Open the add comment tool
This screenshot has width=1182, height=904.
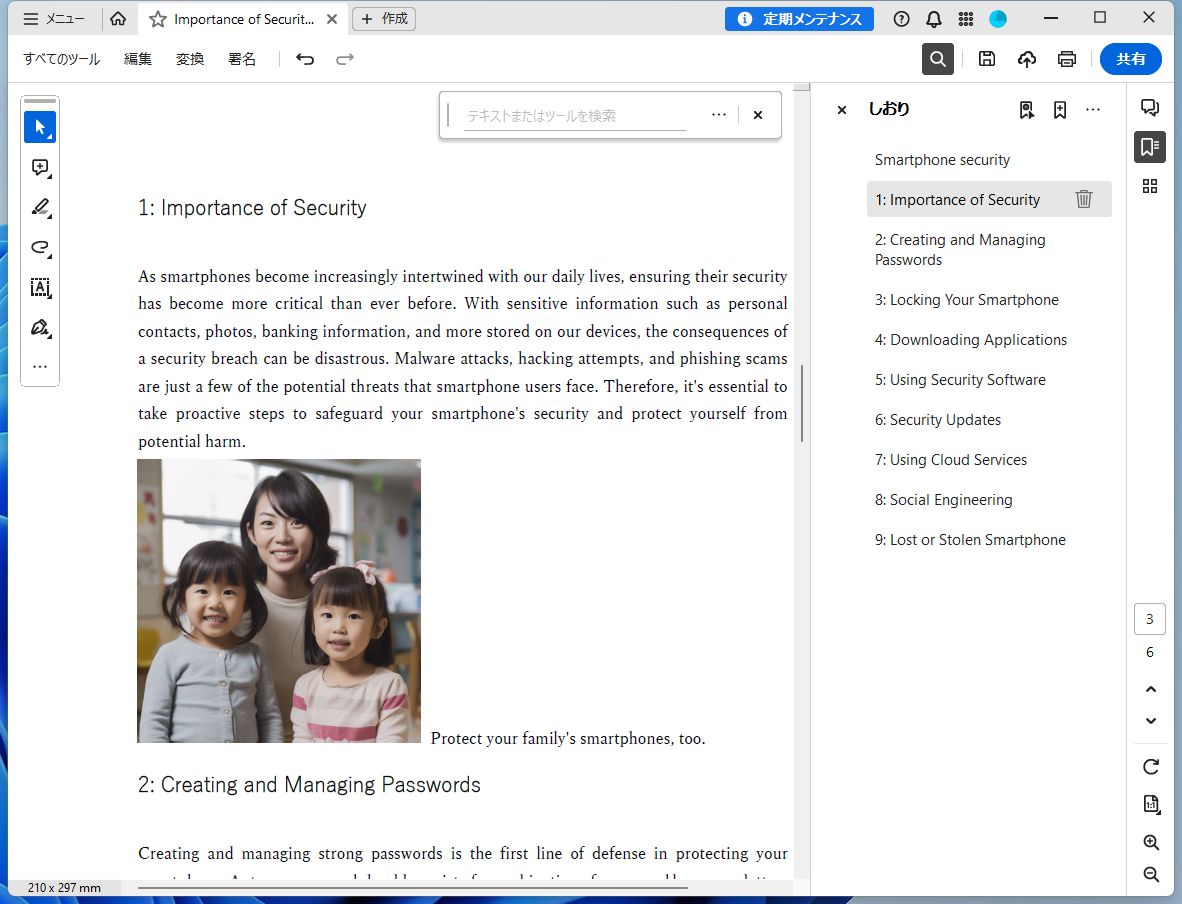click(40, 167)
